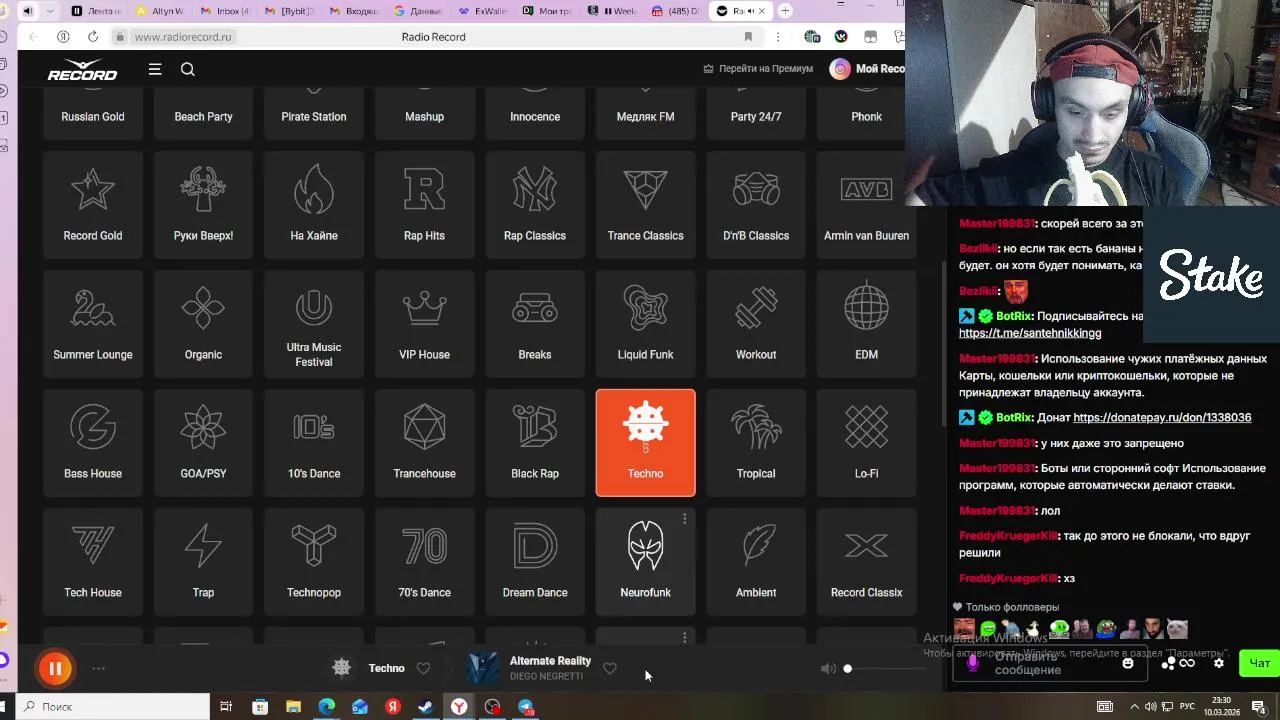Image resolution: width=1280 pixels, height=720 pixels.
Task: Play the Workout station
Action: pos(756,323)
